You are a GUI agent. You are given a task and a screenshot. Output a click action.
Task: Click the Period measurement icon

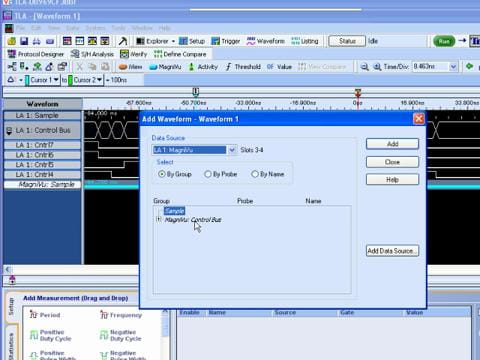(x=34, y=314)
